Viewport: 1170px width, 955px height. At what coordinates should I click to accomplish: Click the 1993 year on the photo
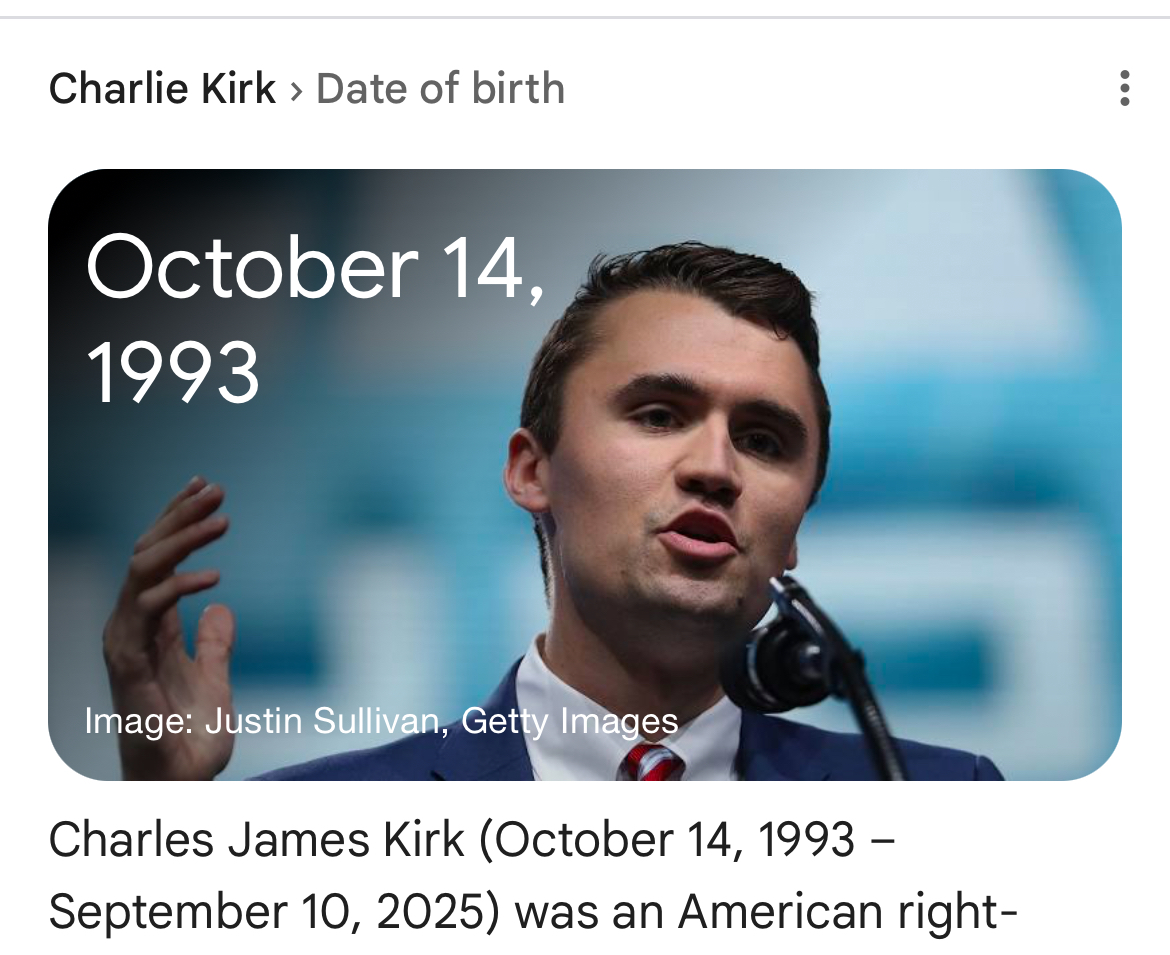coord(173,372)
